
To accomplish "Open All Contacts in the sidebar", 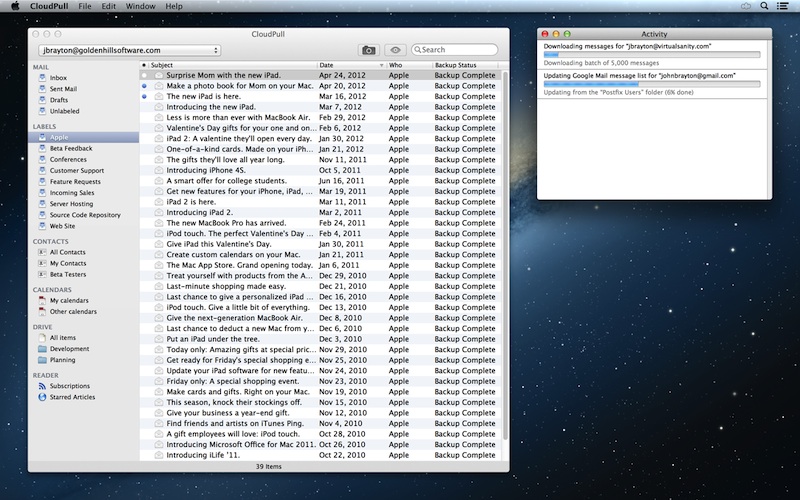I will pyautogui.click(x=68, y=252).
